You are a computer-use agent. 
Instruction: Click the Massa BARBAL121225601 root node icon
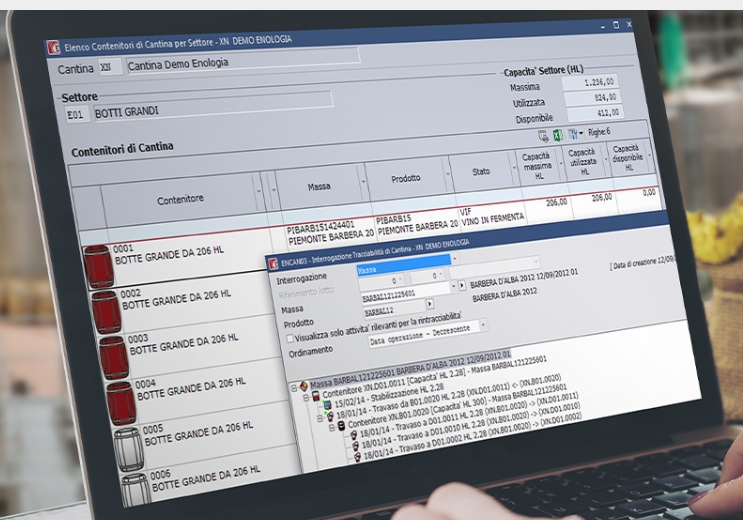point(304,386)
